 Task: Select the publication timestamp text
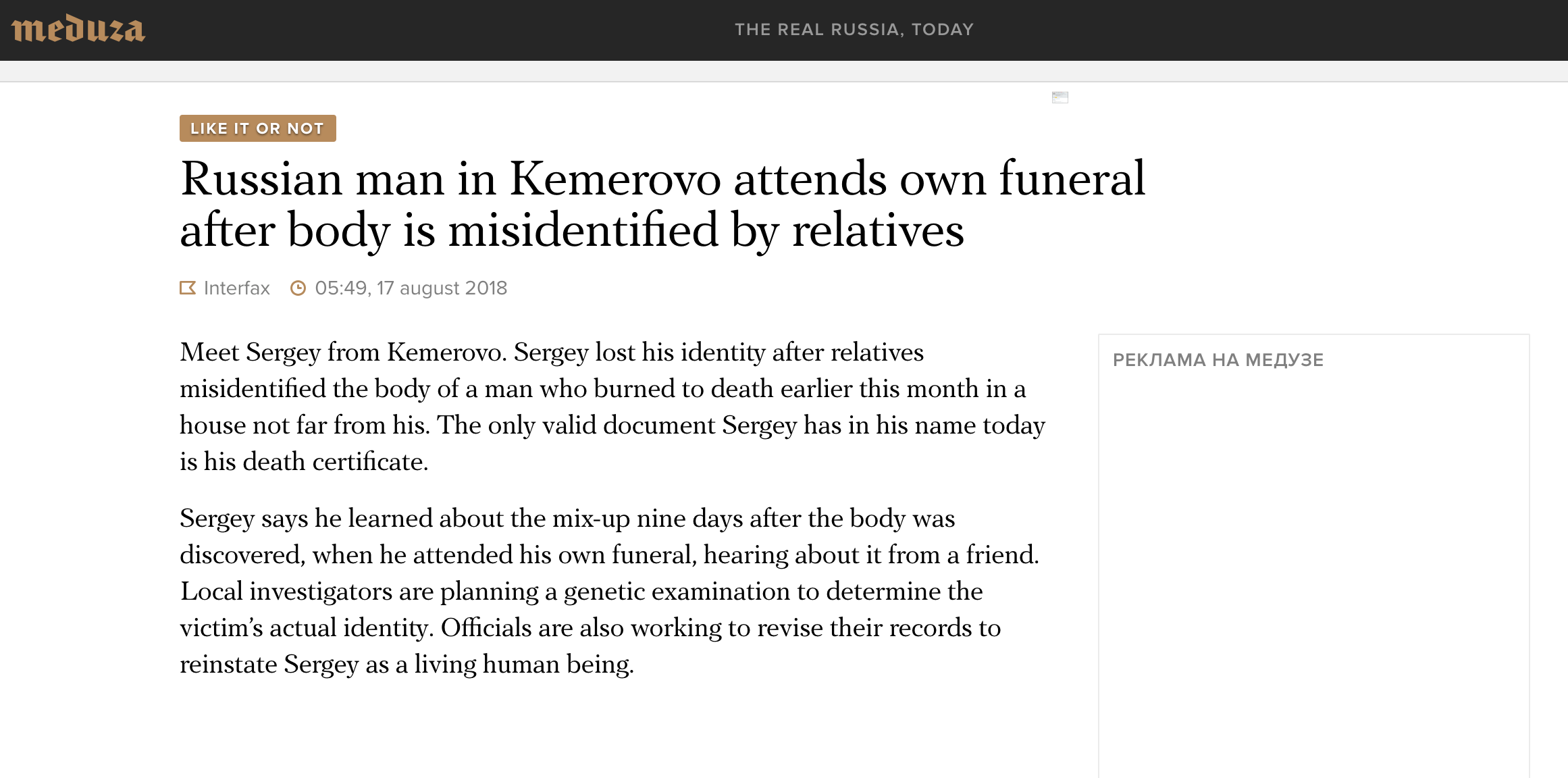[411, 288]
